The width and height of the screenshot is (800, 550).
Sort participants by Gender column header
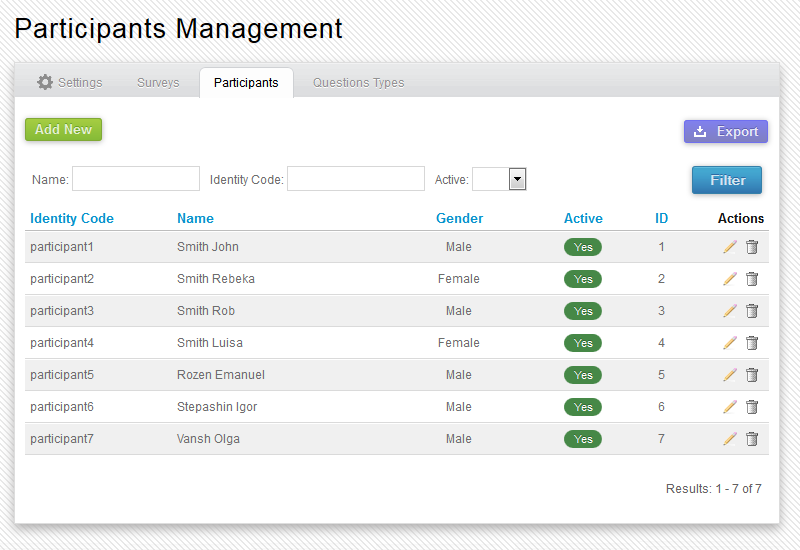pos(459,218)
